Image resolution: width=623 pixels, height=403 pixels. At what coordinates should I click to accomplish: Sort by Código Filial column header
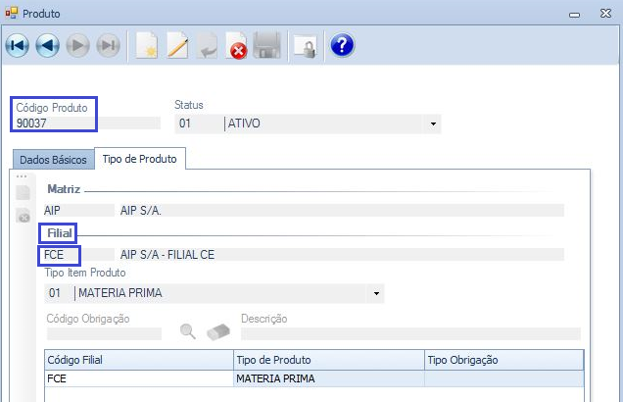coord(139,360)
